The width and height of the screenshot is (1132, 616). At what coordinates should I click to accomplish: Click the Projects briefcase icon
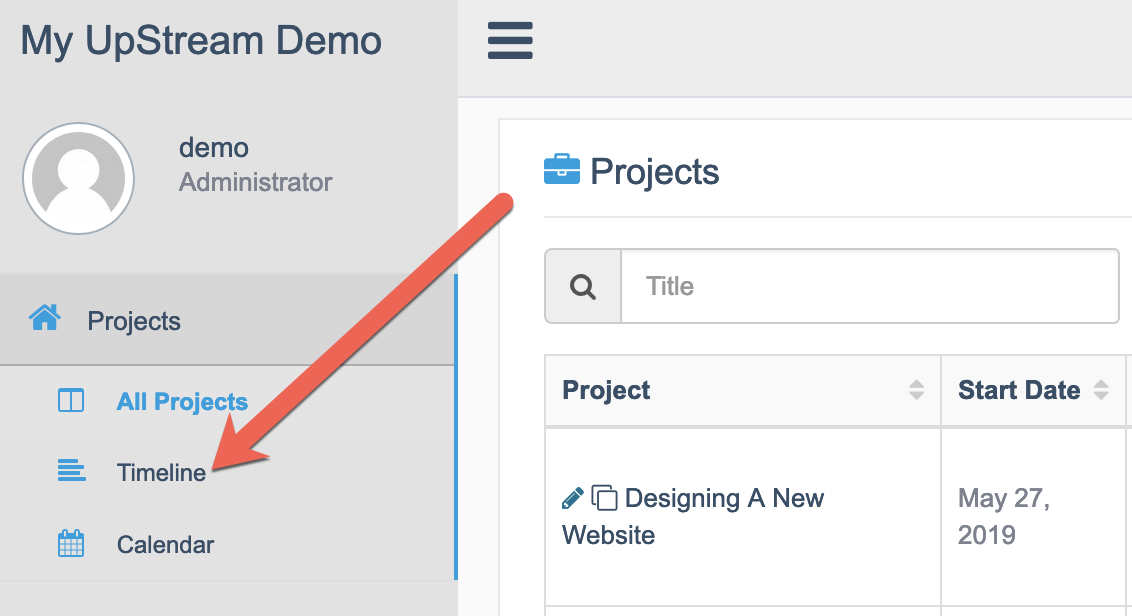pos(564,170)
